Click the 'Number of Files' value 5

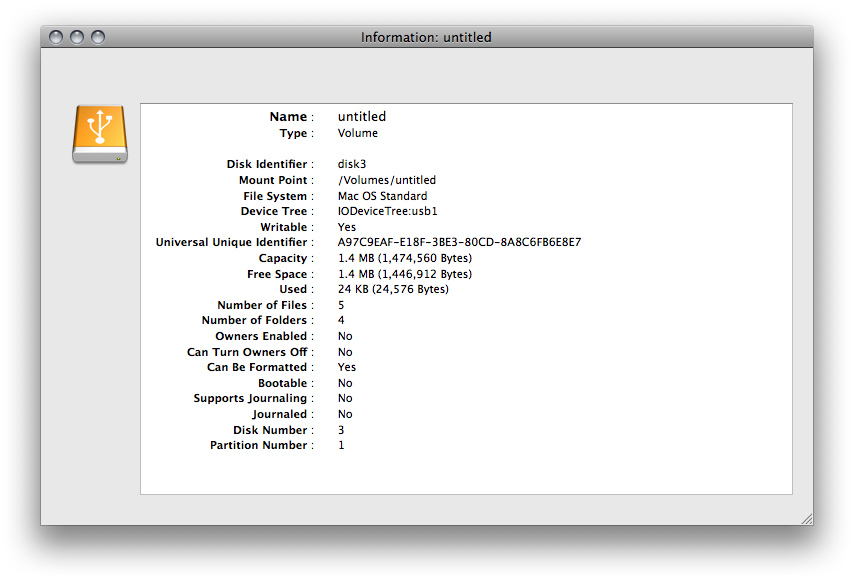click(x=341, y=305)
